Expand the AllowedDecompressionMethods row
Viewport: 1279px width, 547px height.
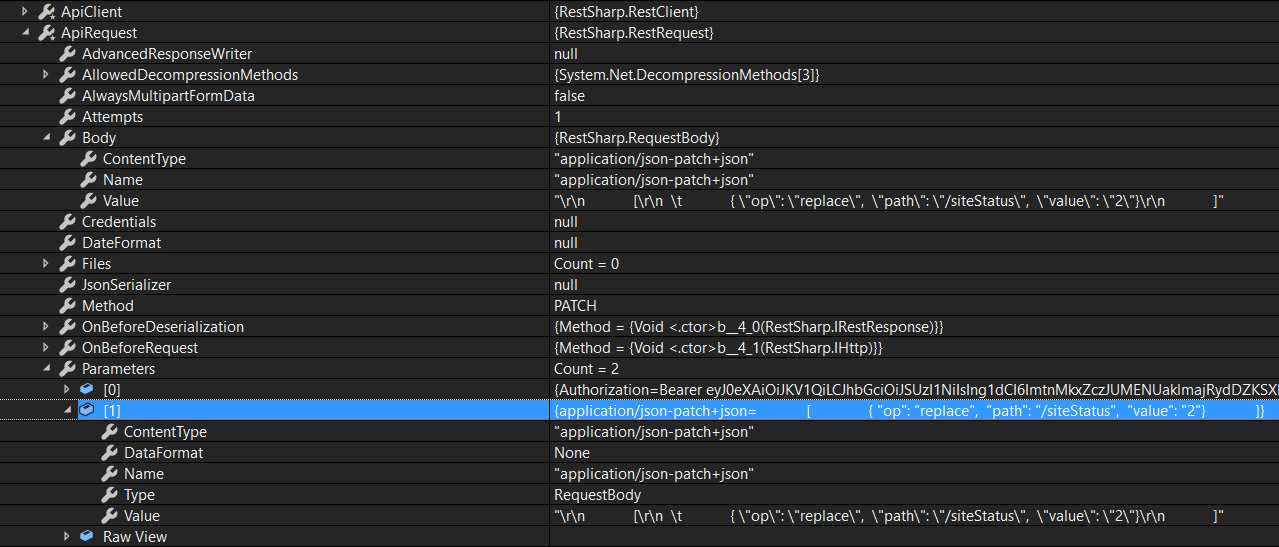[46, 75]
